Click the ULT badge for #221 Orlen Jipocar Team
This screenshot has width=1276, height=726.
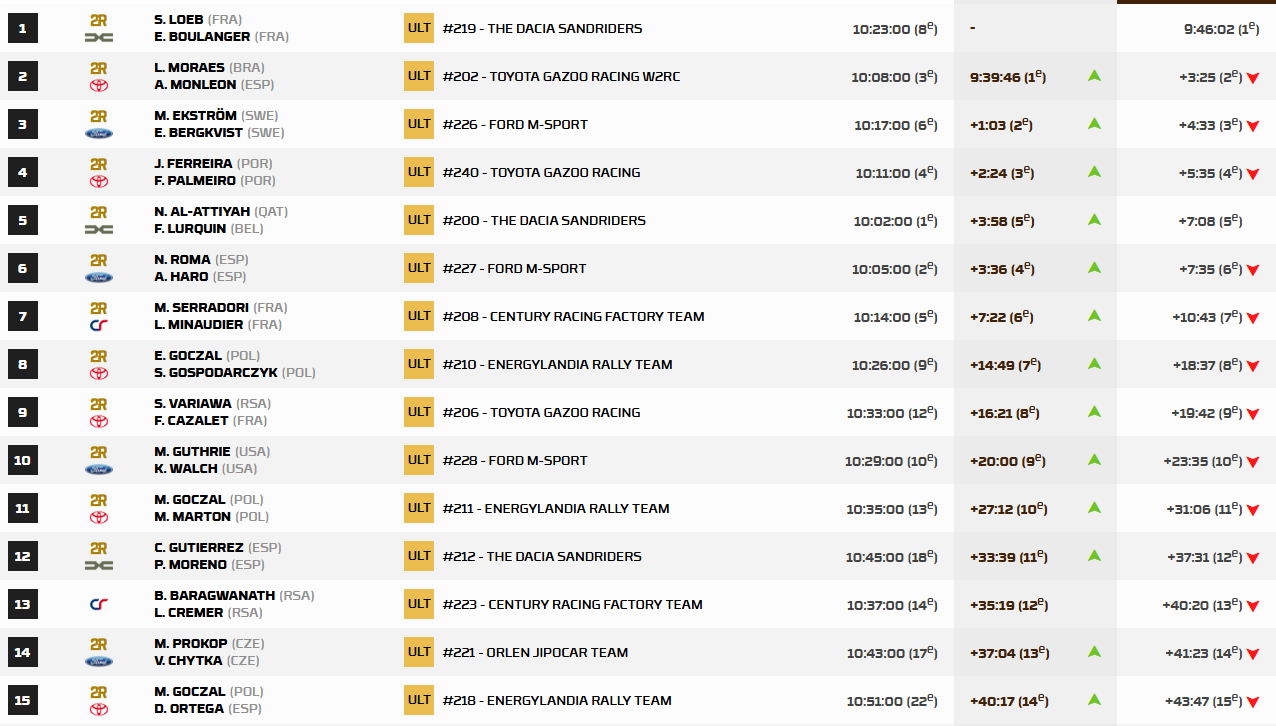pyautogui.click(x=419, y=652)
